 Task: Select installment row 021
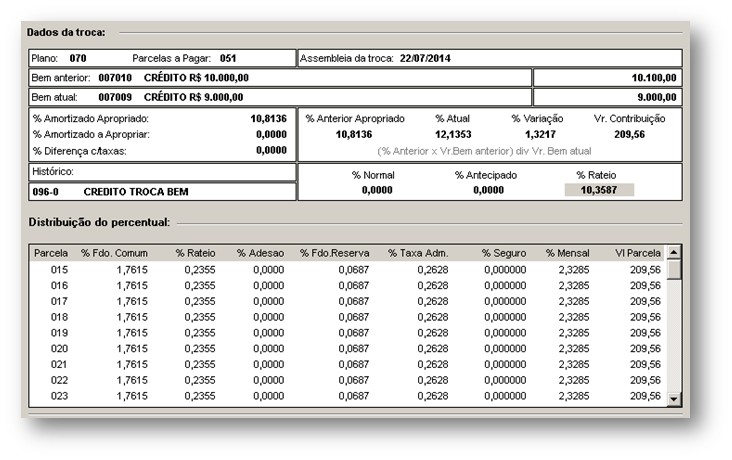(x=348, y=364)
